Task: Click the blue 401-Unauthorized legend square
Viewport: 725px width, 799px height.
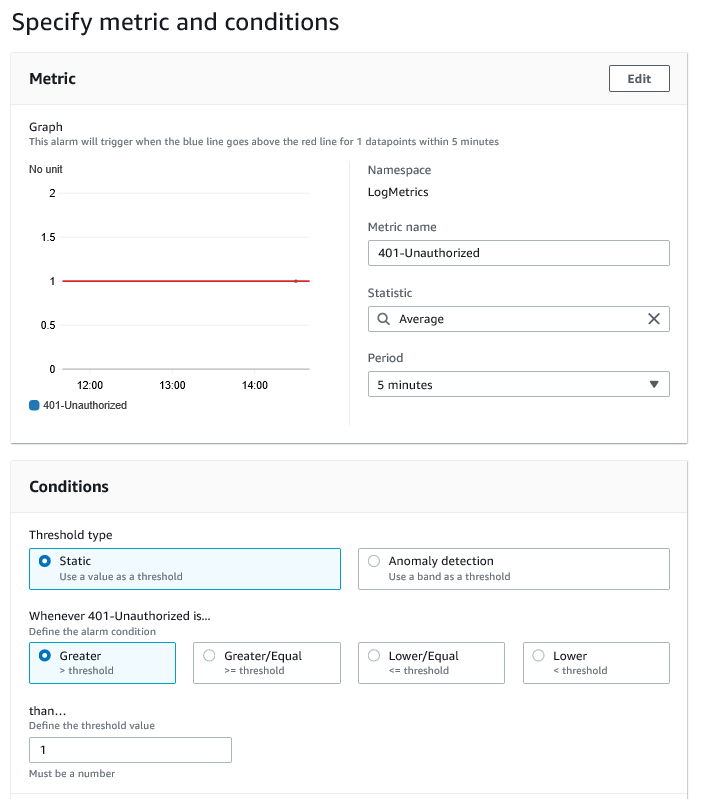Action: (35, 406)
